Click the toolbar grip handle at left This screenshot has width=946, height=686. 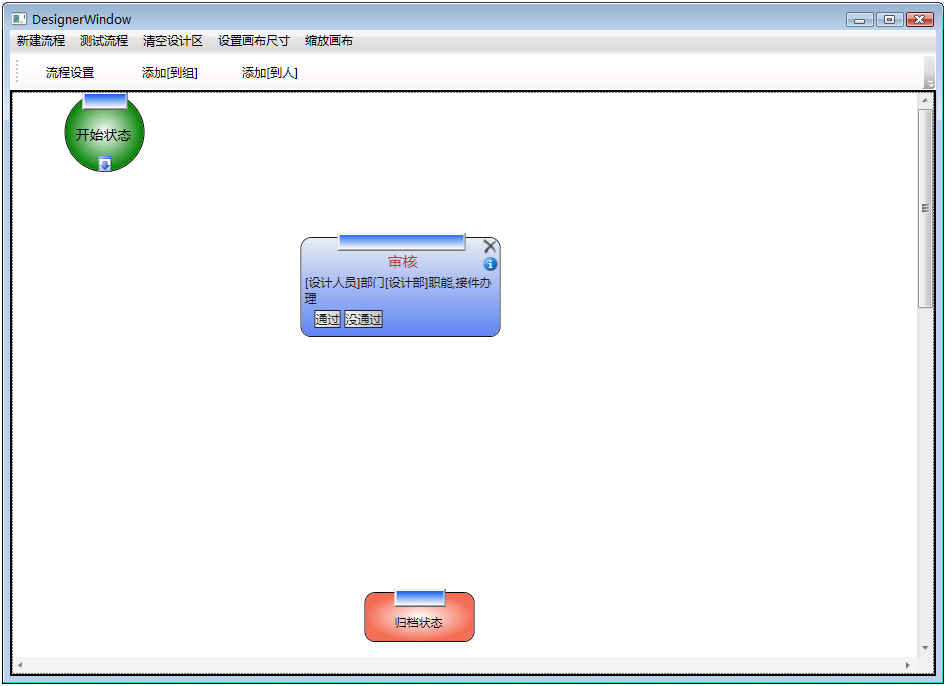17,72
